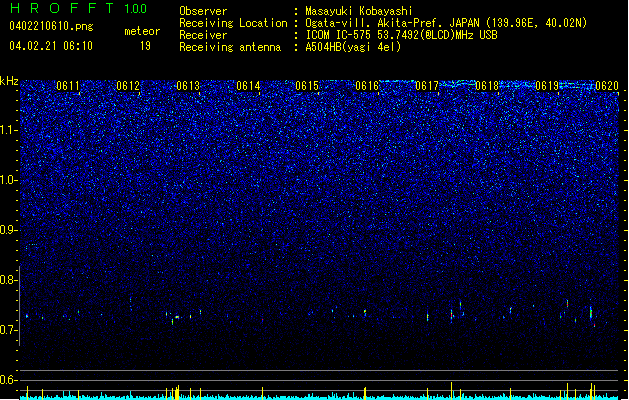Click the Receiving Location label
The width and height of the screenshot is (629, 400).
click(x=233, y=23)
